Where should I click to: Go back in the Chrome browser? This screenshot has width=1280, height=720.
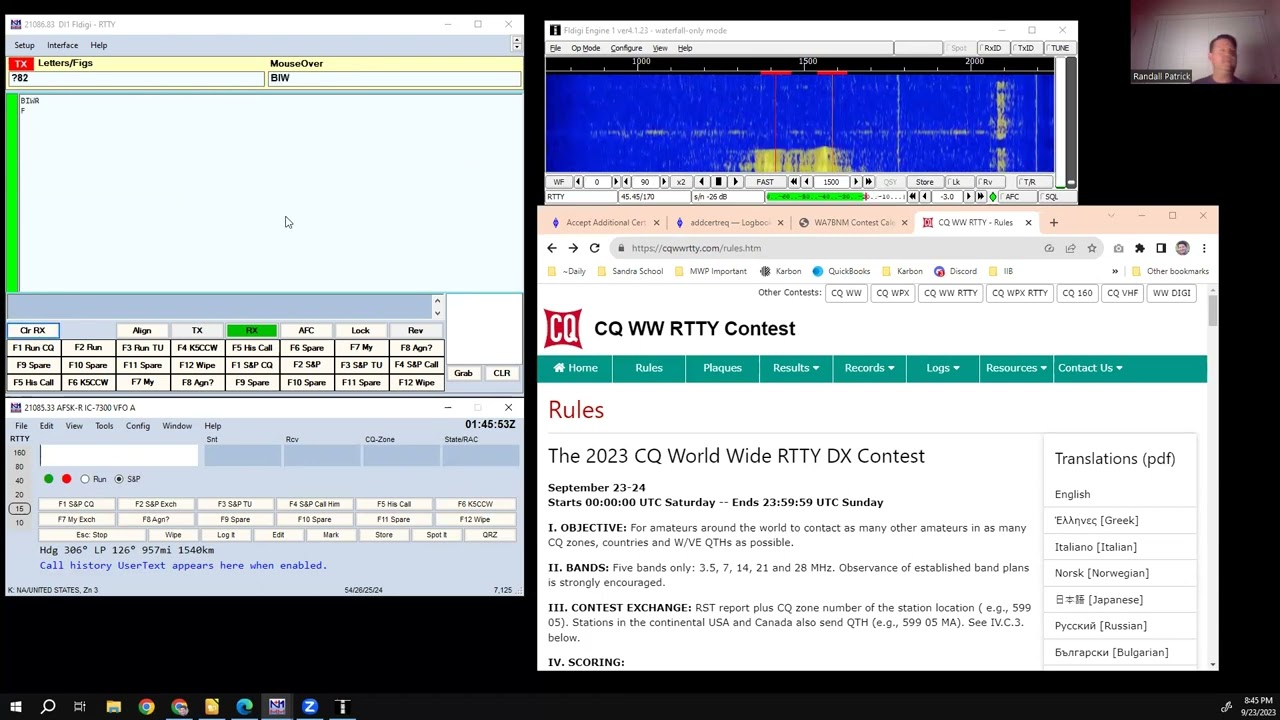552,248
